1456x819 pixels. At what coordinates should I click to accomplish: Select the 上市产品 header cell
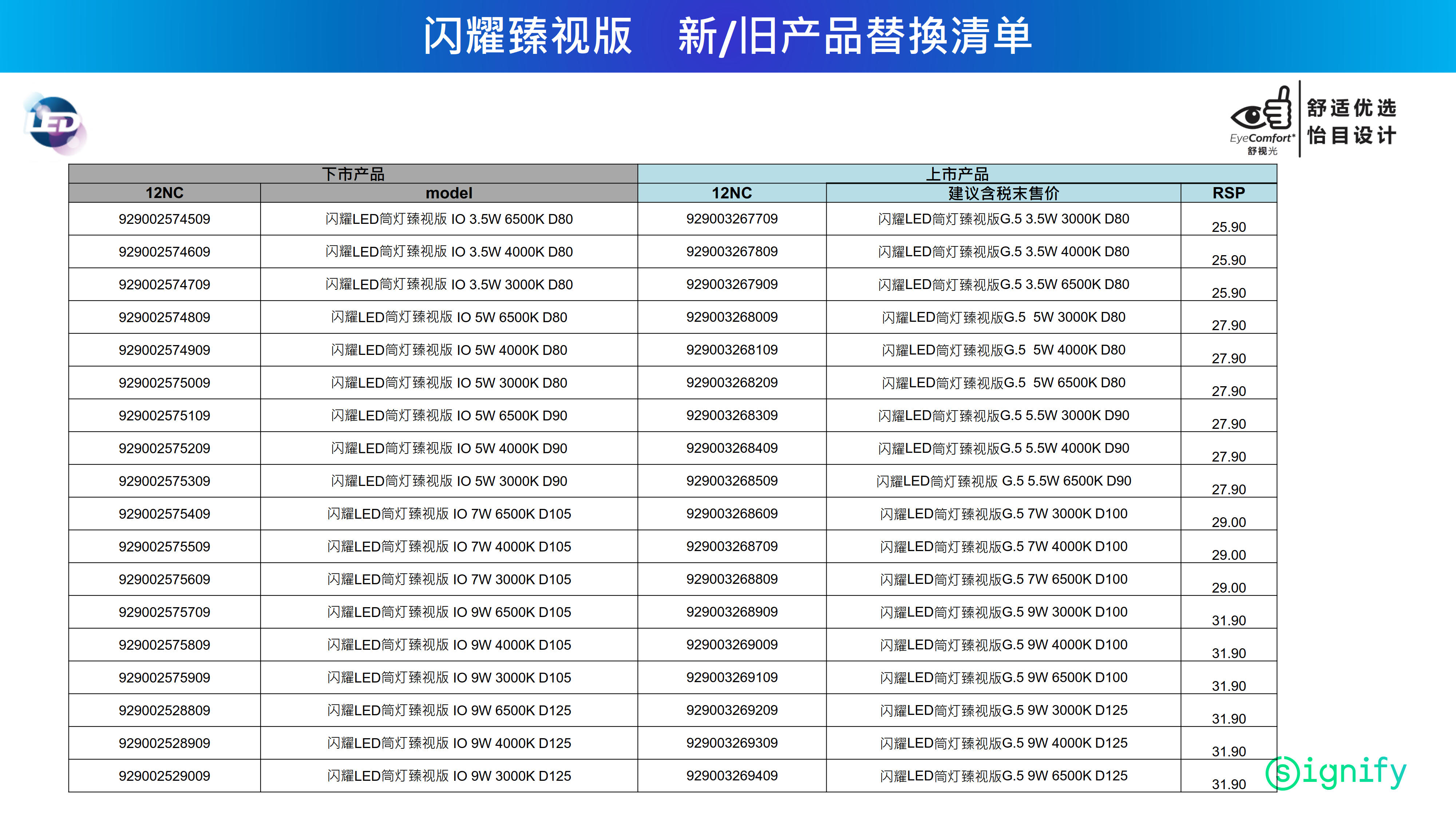pyautogui.click(x=957, y=174)
